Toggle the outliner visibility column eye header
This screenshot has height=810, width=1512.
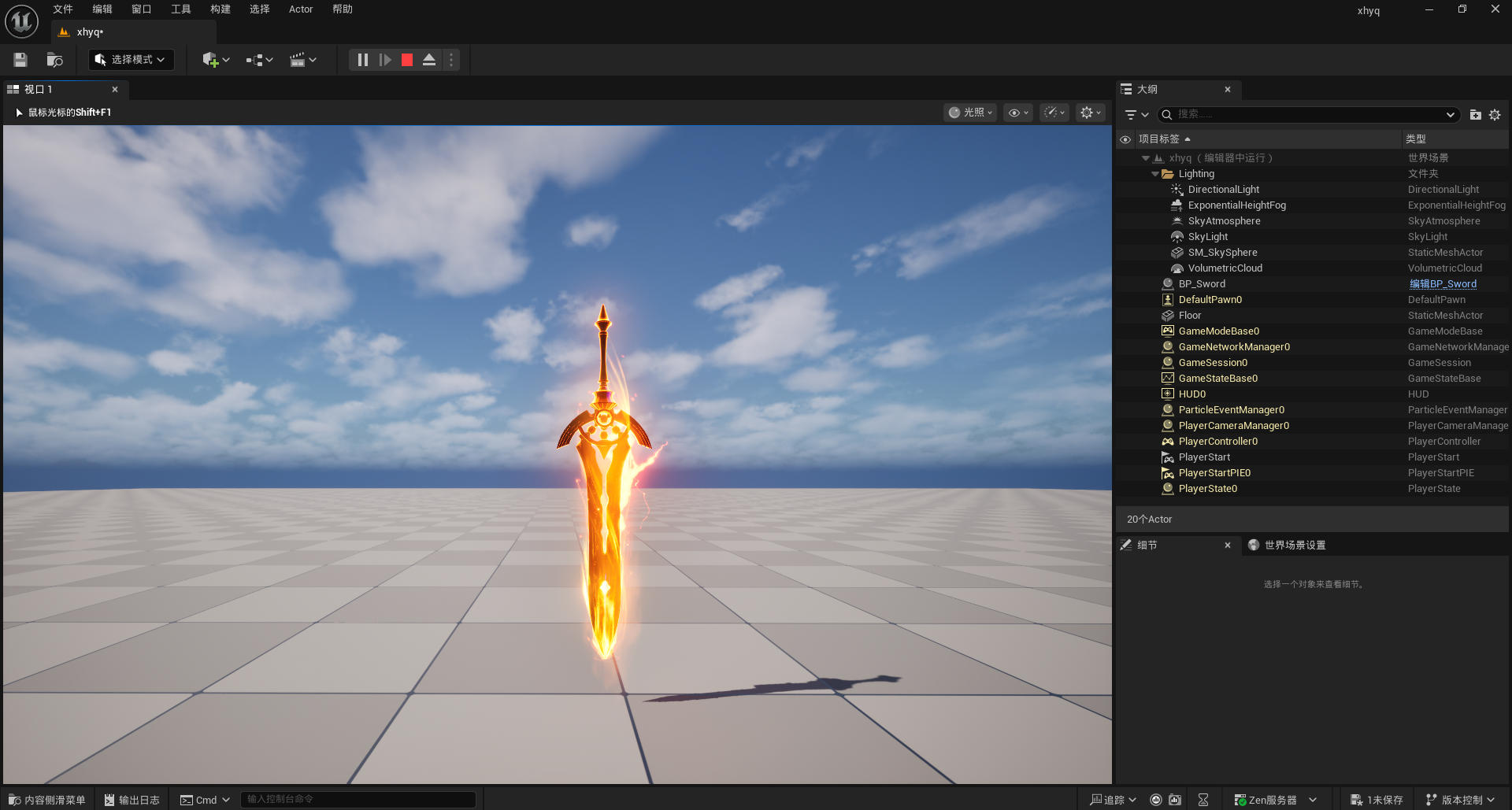tap(1125, 139)
